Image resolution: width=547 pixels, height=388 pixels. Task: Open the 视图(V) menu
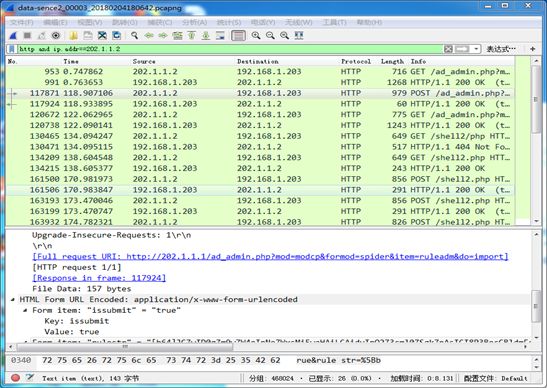pyautogui.click(x=90, y=22)
